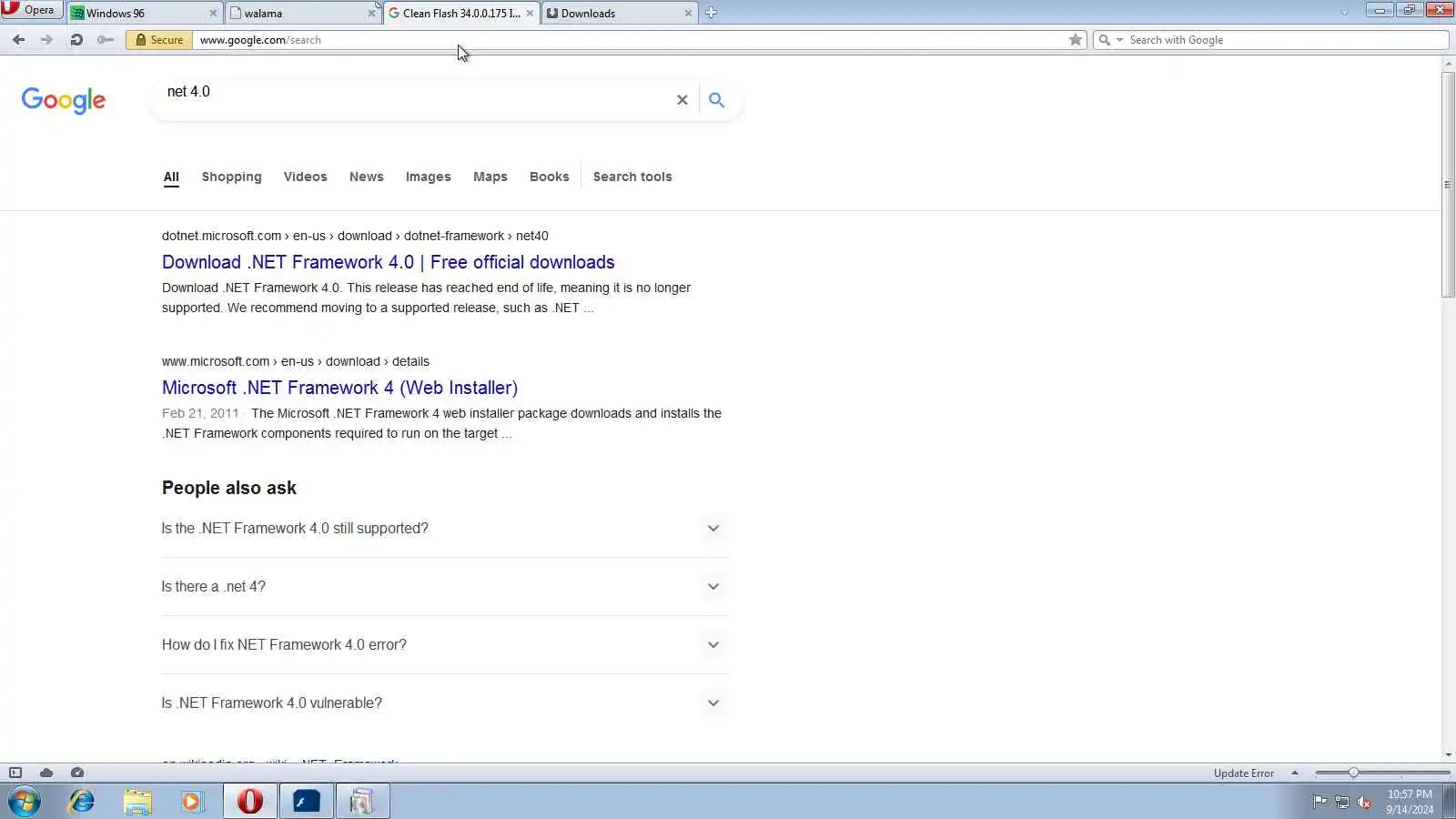Open Search tools
1456x819 pixels.
pos(632,177)
